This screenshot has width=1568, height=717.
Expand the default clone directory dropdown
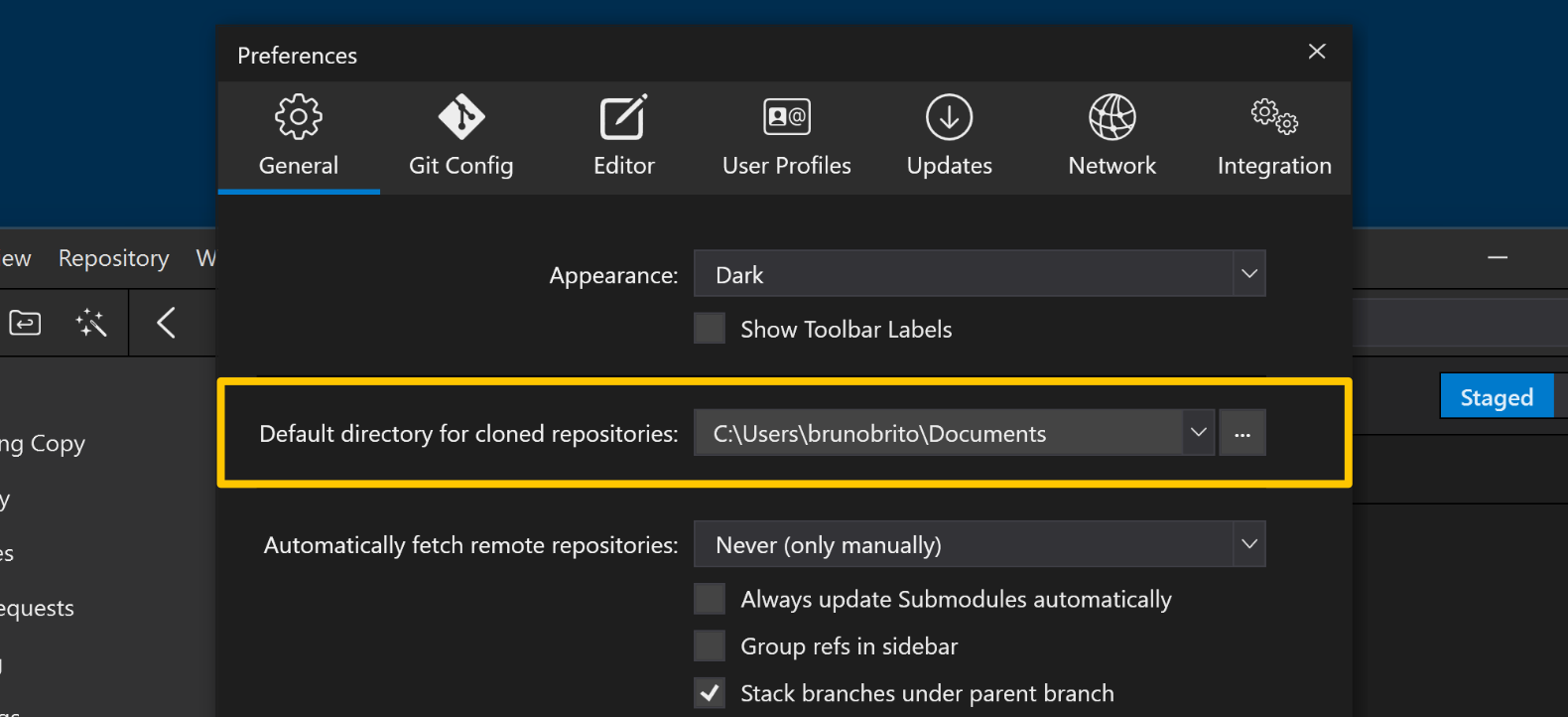tap(1198, 432)
